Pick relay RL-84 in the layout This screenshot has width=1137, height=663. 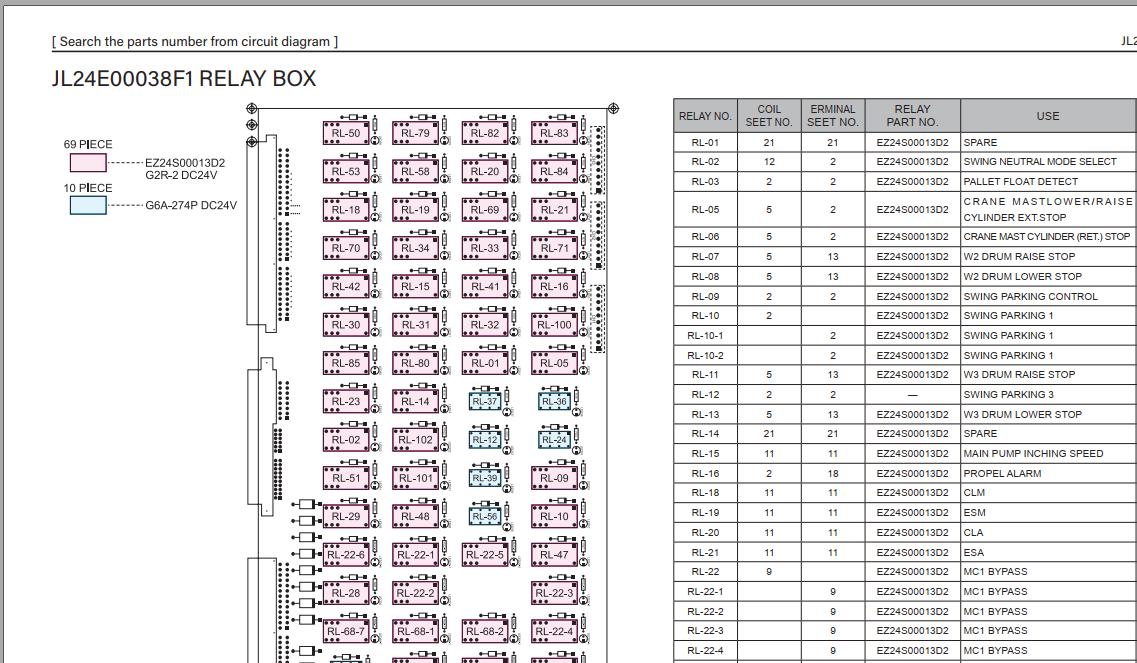tap(555, 171)
